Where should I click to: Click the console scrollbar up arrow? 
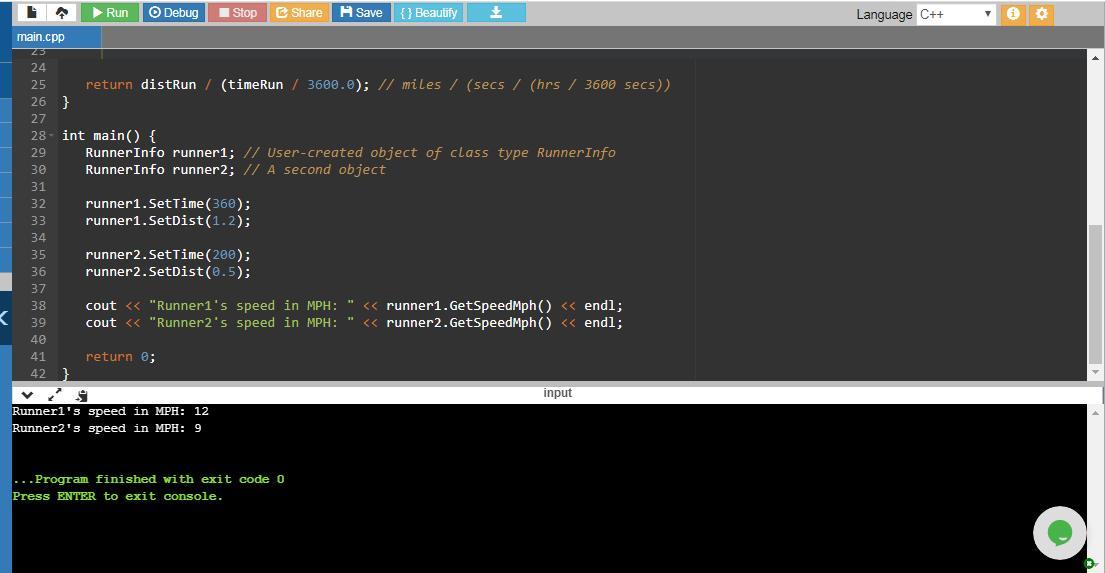tap(1095, 412)
